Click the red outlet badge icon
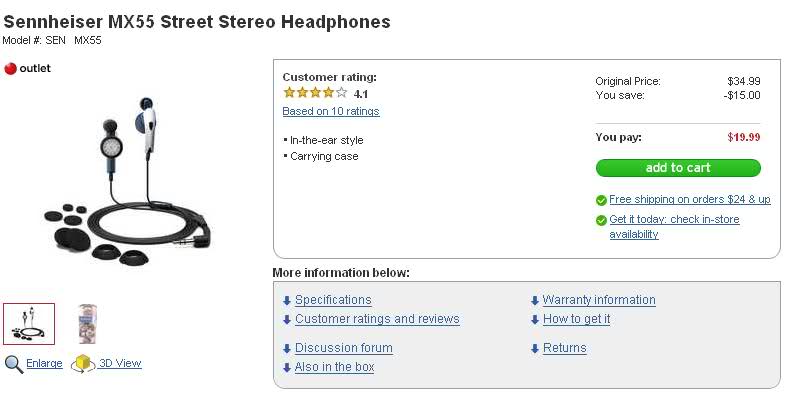Screen dimensions: 788x394 10,69
